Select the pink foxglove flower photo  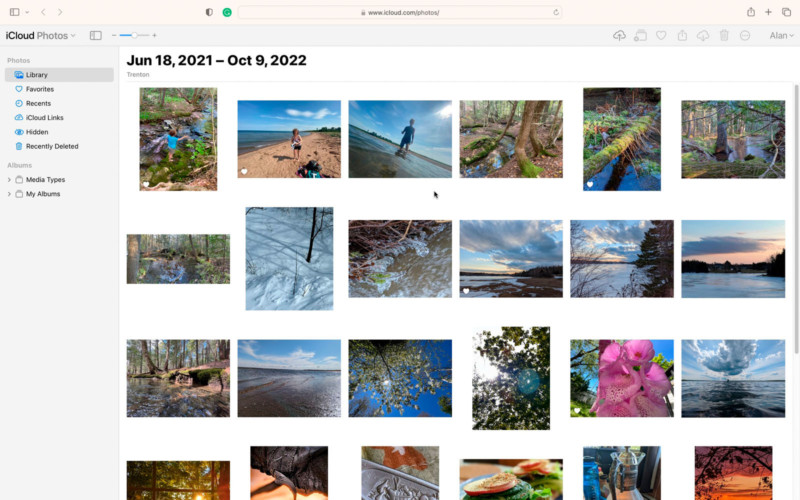[622, 378]
